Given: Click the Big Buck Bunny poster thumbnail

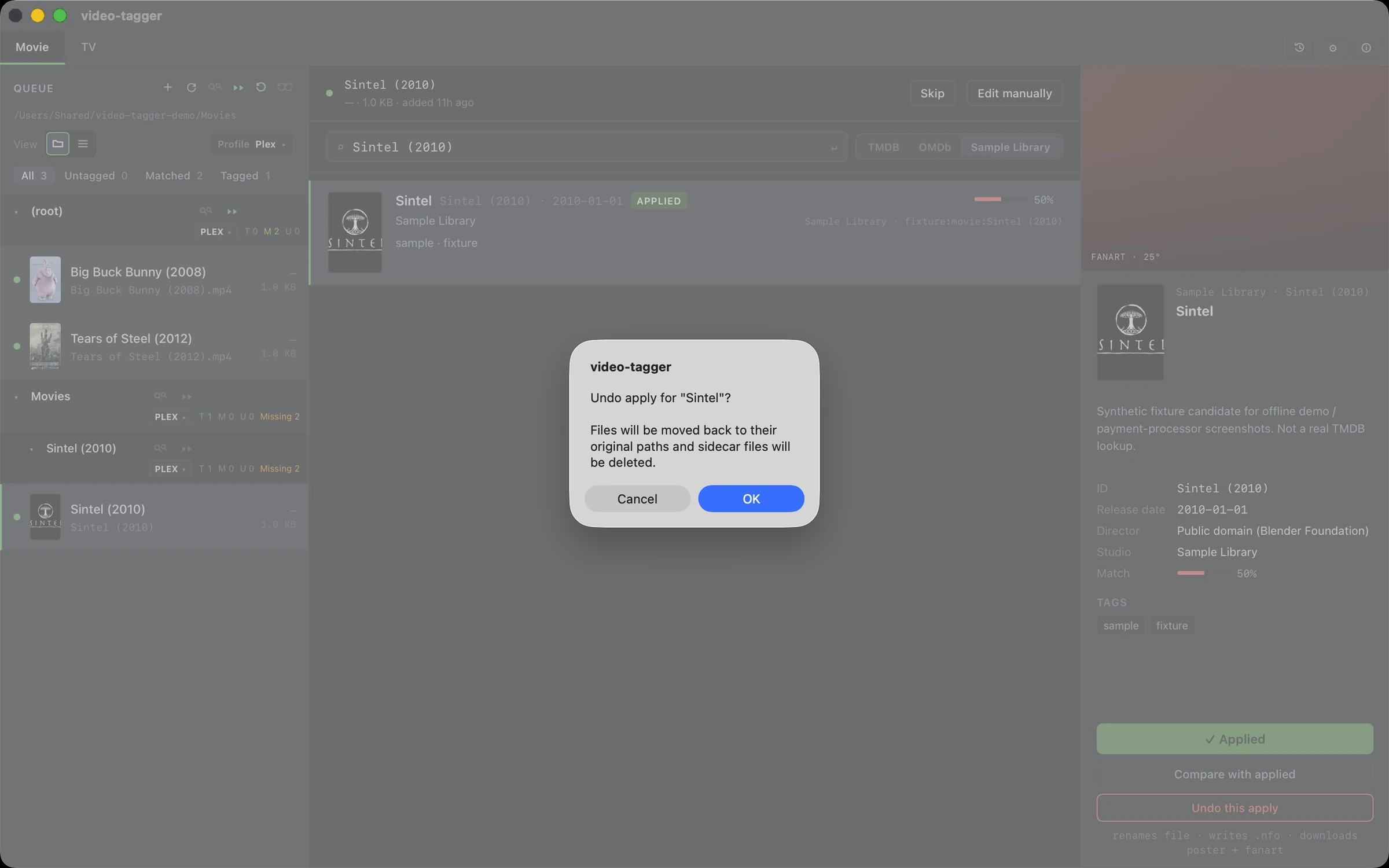Looking at the screenshot, I should (45, 279).
